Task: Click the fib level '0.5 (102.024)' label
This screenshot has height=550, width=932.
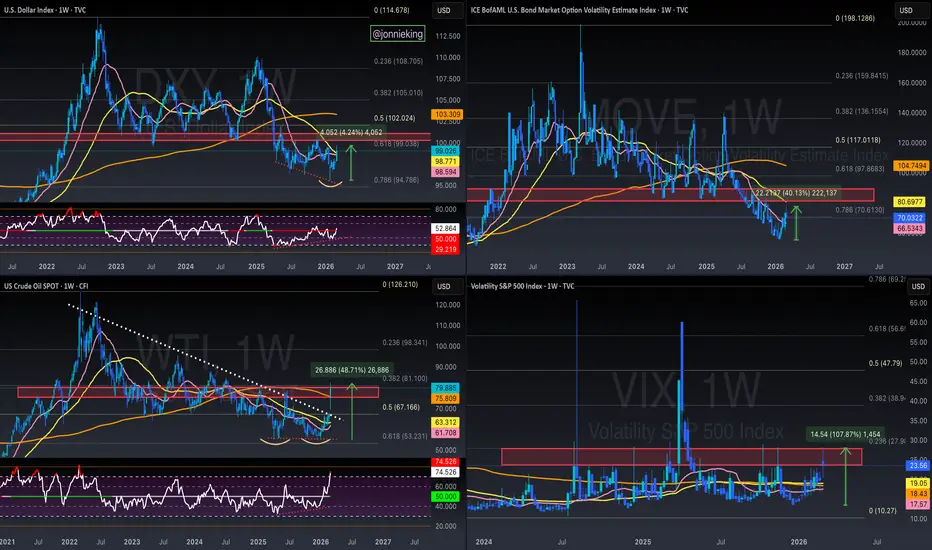Action: pos(395,118)
